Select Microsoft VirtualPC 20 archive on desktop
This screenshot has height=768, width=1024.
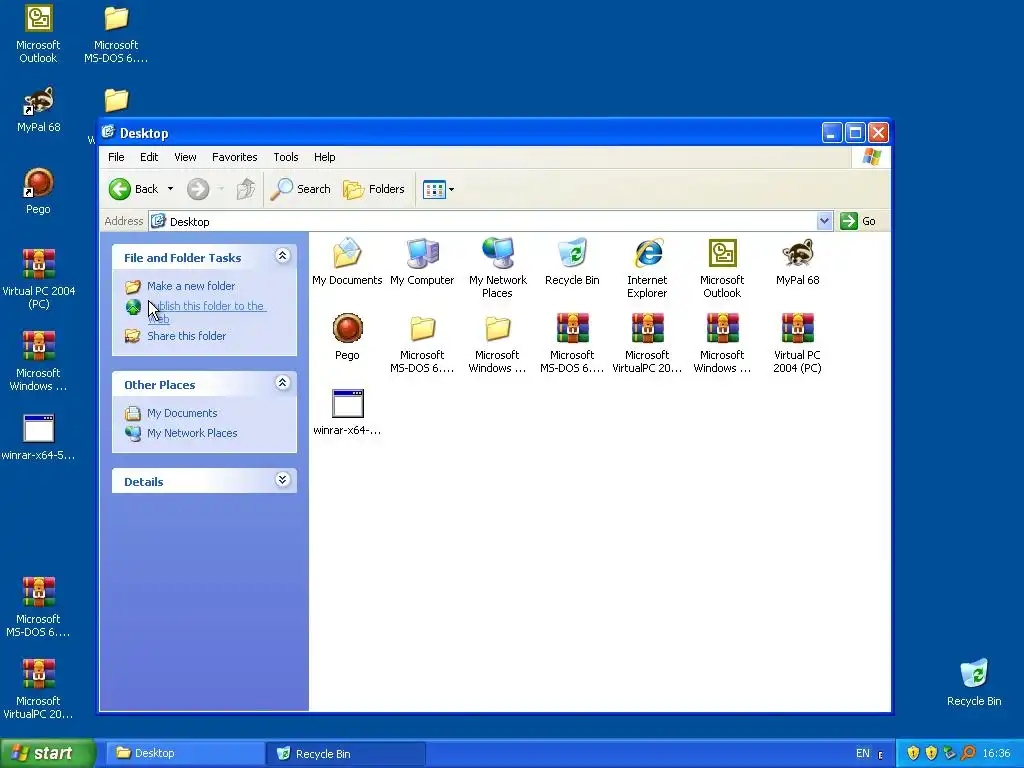[x=38, y=689]
